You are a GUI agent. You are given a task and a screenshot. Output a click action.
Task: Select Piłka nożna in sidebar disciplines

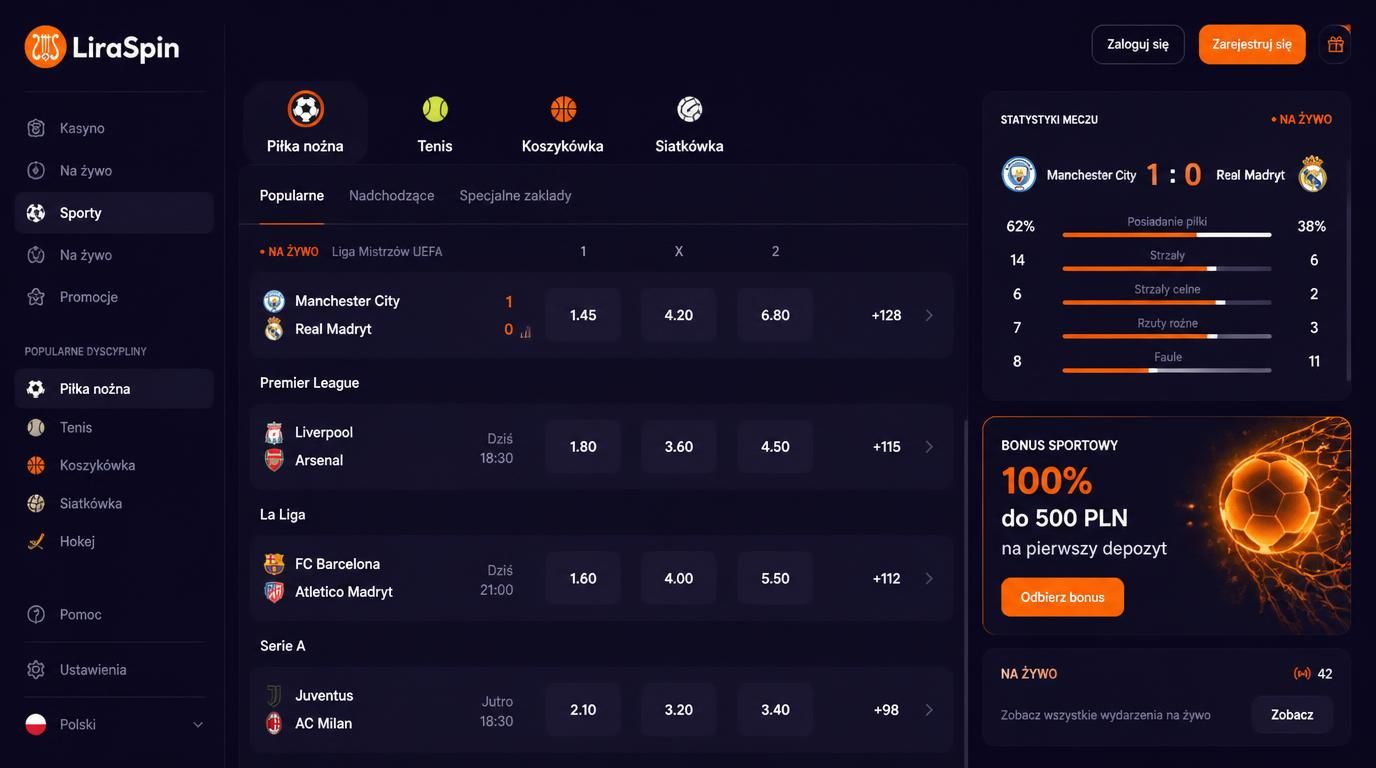coord(114,389)
